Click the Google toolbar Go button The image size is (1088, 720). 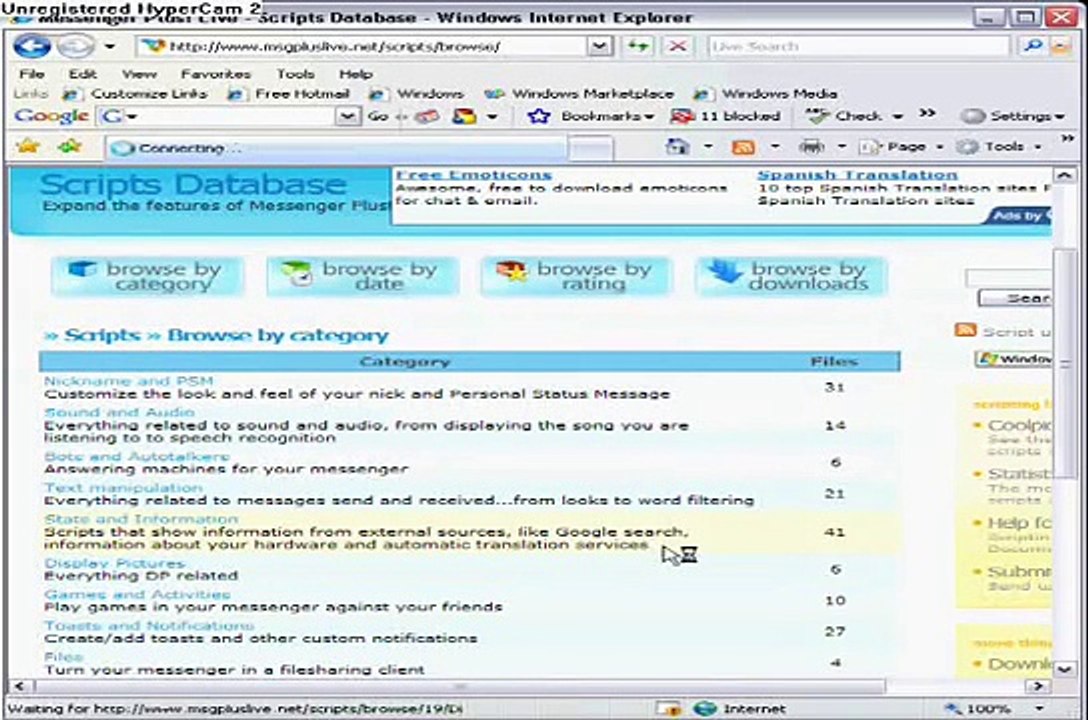point(377,116)
